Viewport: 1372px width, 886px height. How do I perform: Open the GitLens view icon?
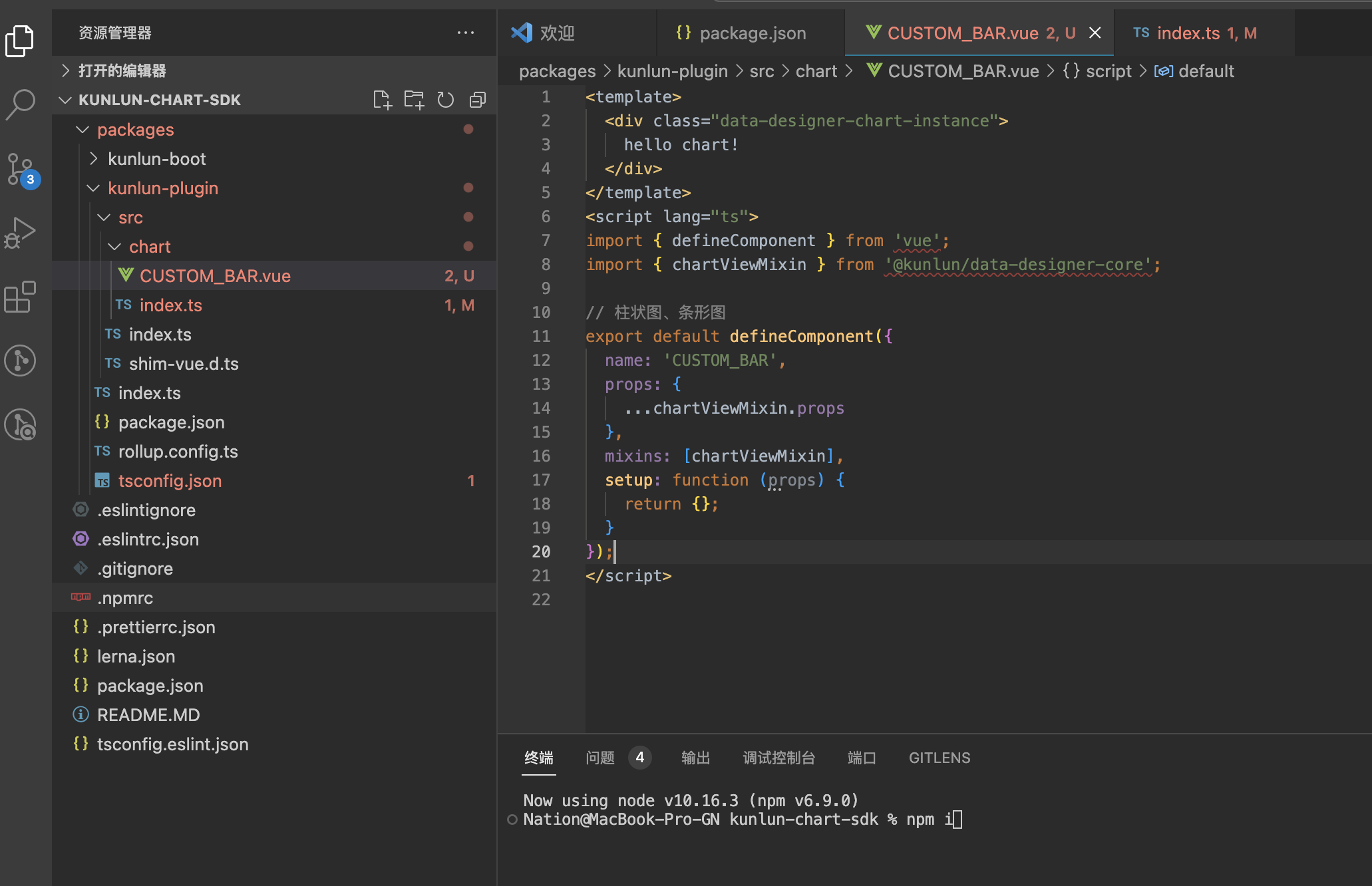coord(20,361)
